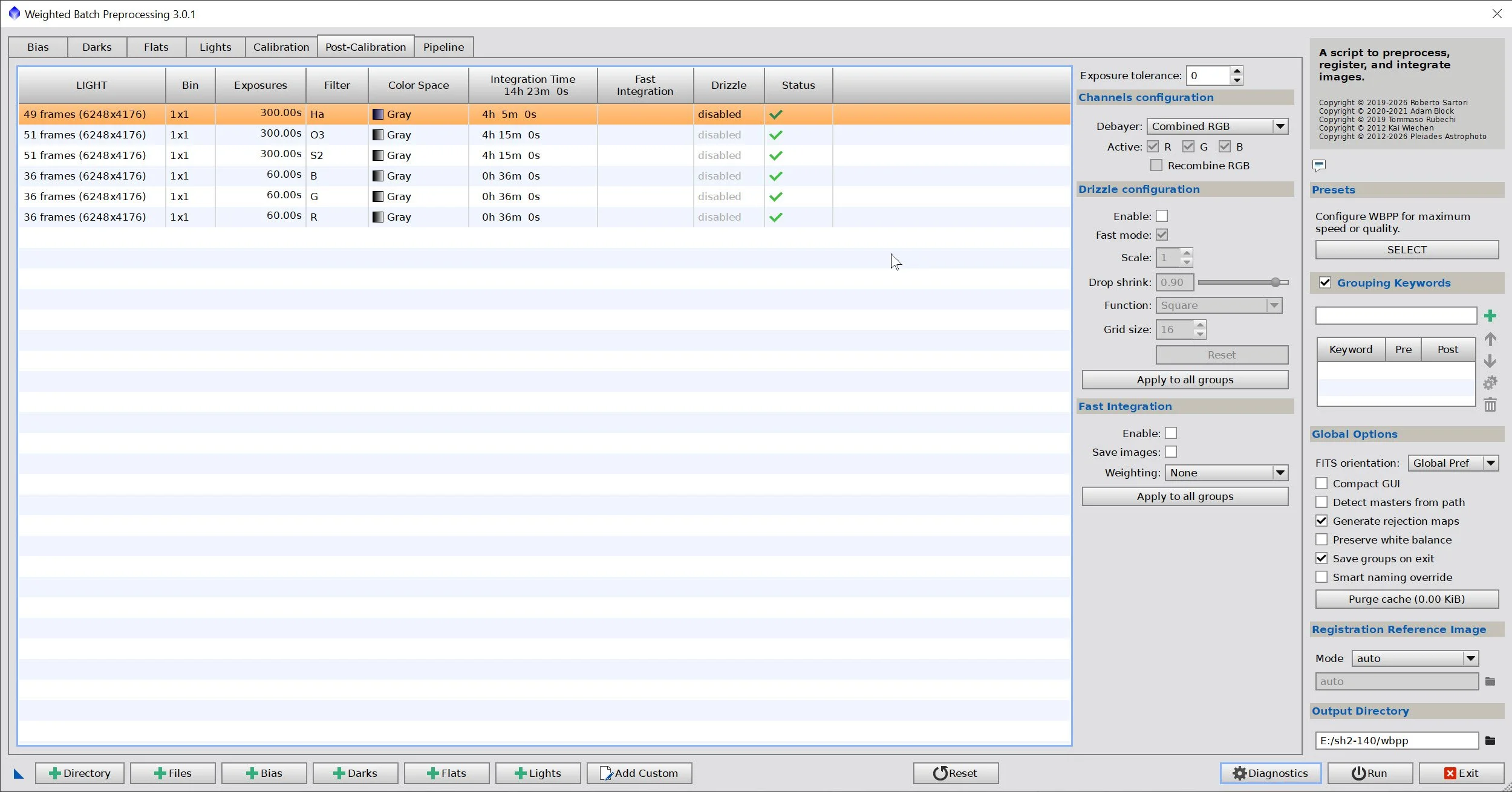This screenshot has width=1512, height=792.
Task: Uncheck Save groups on exit
Action: point(1321,558)
